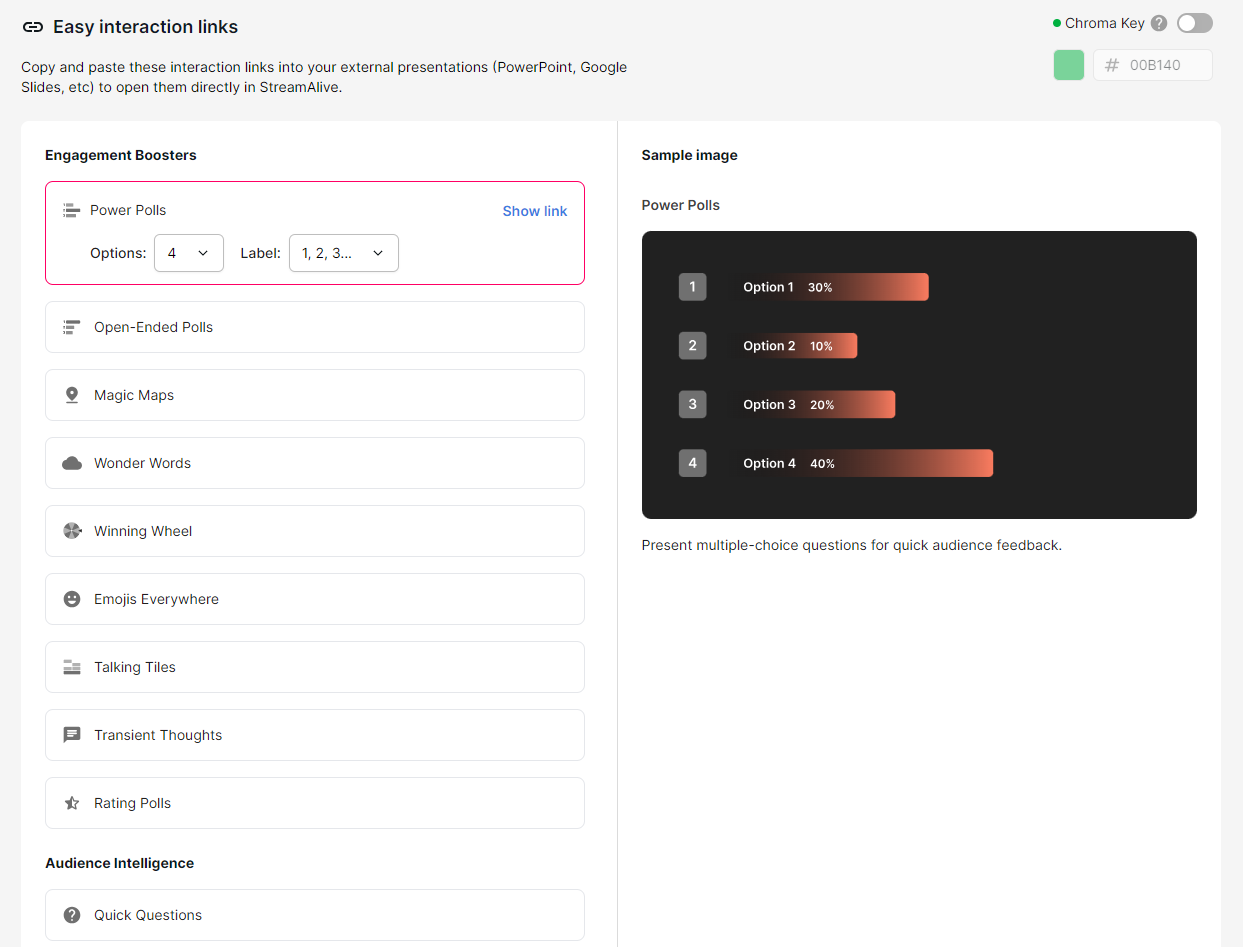Click the Audience Intelligence heading

coord(120,863)
